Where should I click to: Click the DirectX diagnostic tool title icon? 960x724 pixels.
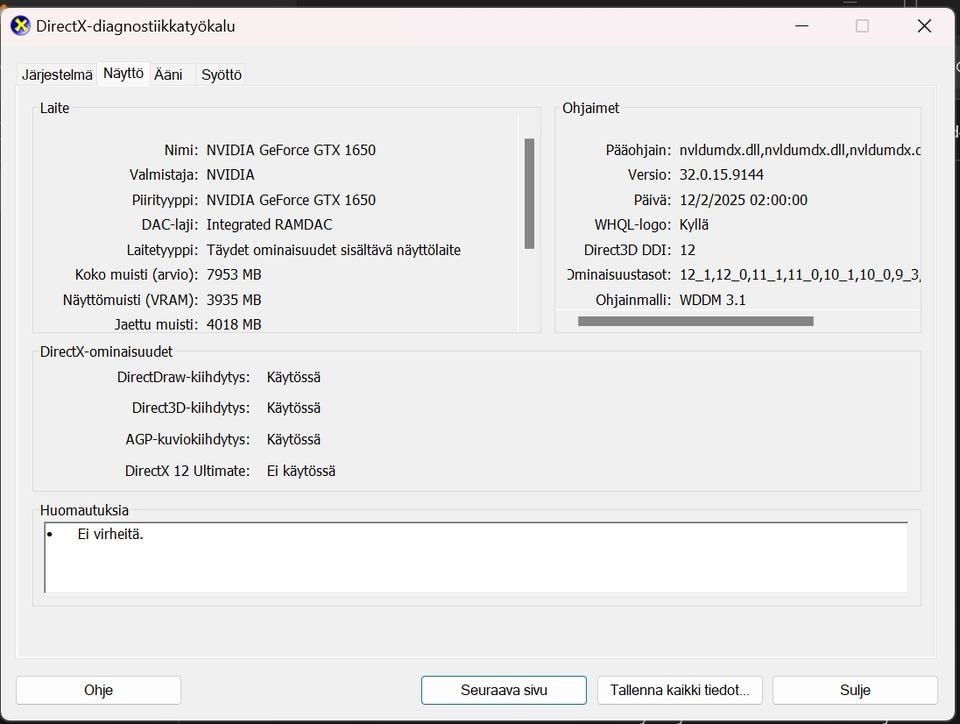20,26
